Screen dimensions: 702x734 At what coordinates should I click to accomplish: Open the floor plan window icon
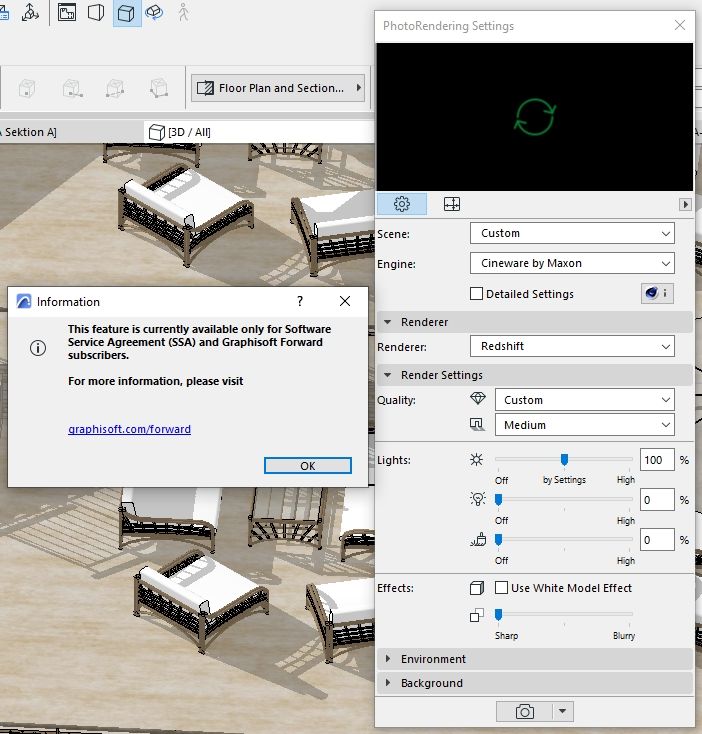pyautogui.click(x=67, y=13)
